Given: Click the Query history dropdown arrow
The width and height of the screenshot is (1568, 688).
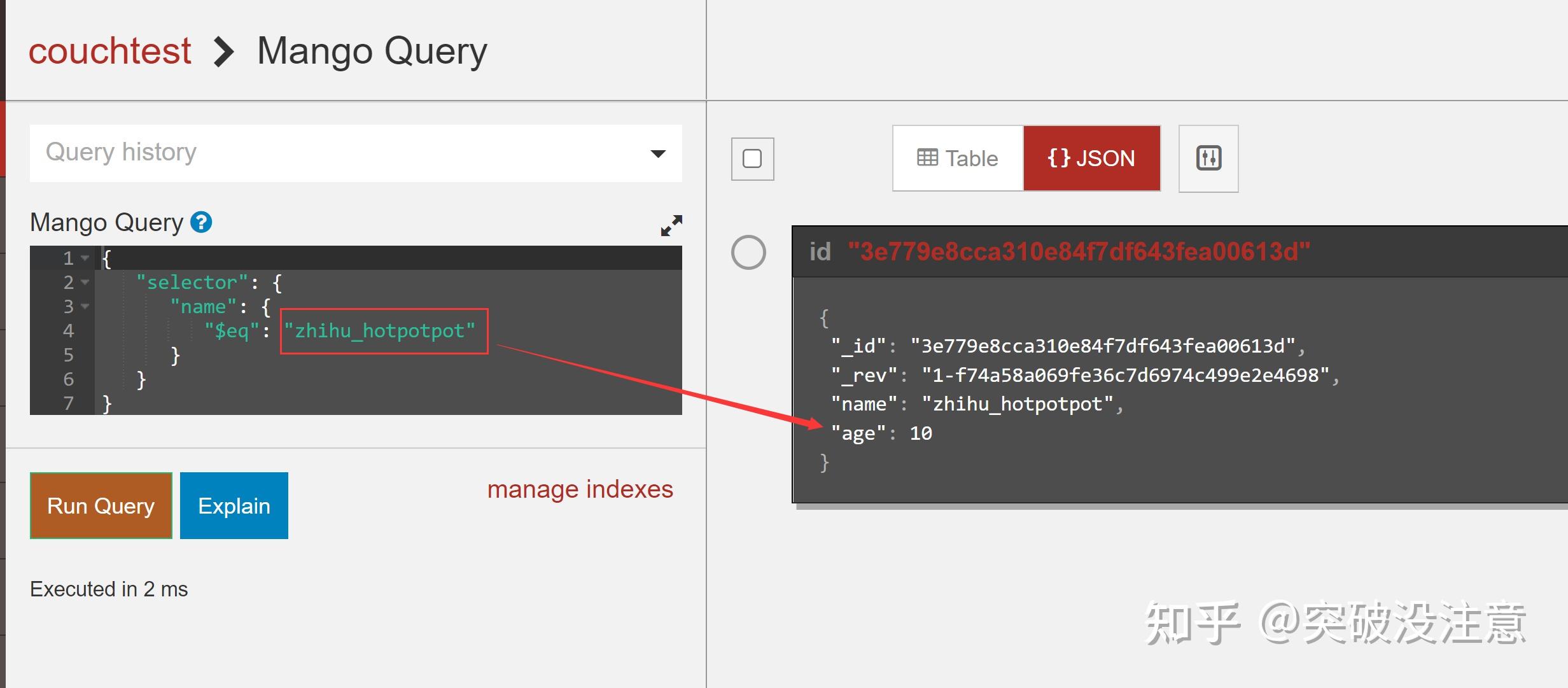Looking at the screenshot, I should [658, 154].
